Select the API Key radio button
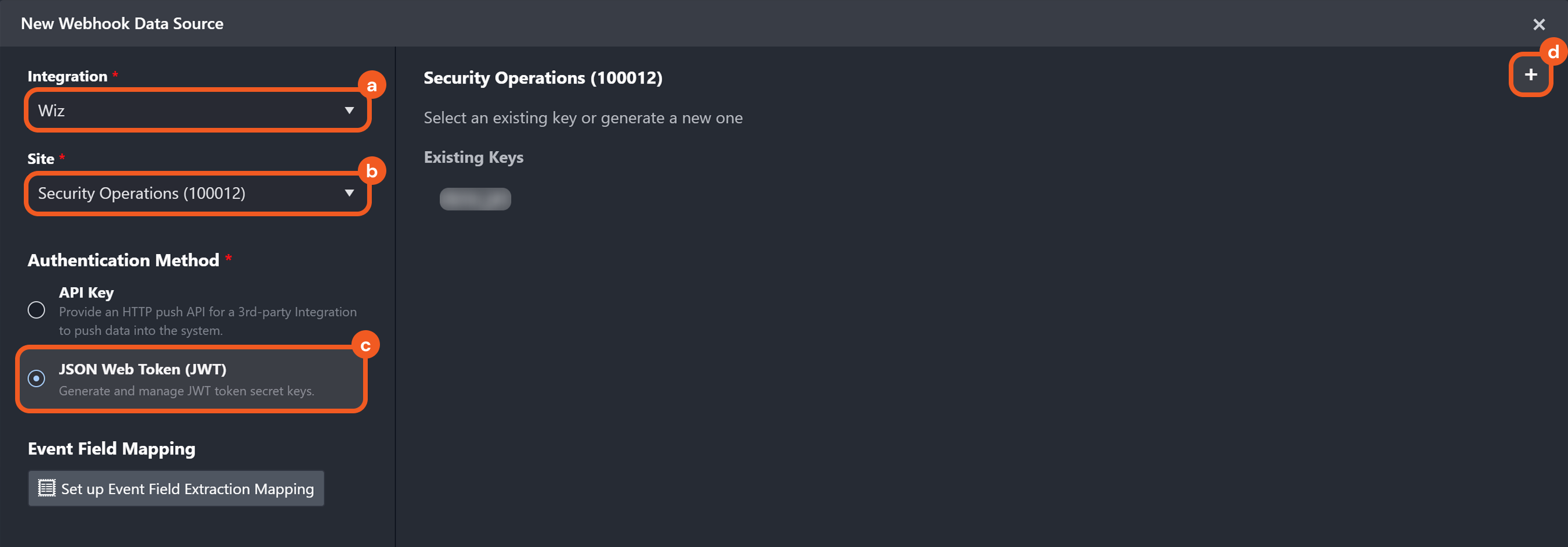This screenshot has width=1568, height=547. click(x=37, y=310)
